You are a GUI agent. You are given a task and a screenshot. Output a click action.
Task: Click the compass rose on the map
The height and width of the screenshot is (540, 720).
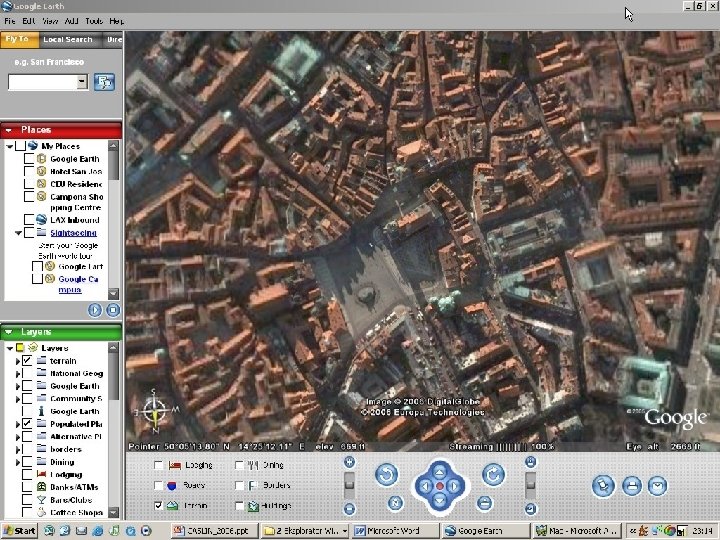[154, 410]
